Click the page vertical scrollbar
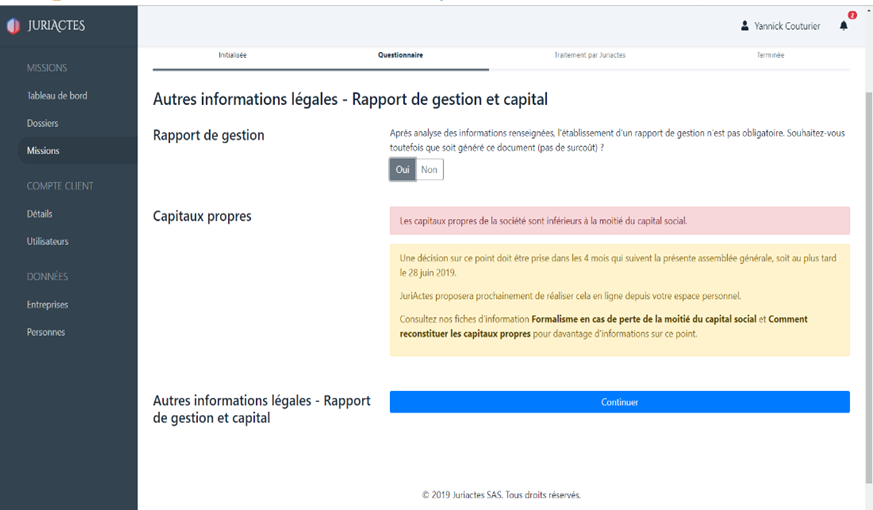Viewport: 873px width, 510px height. pyautogui.click(x=867, y=250)
